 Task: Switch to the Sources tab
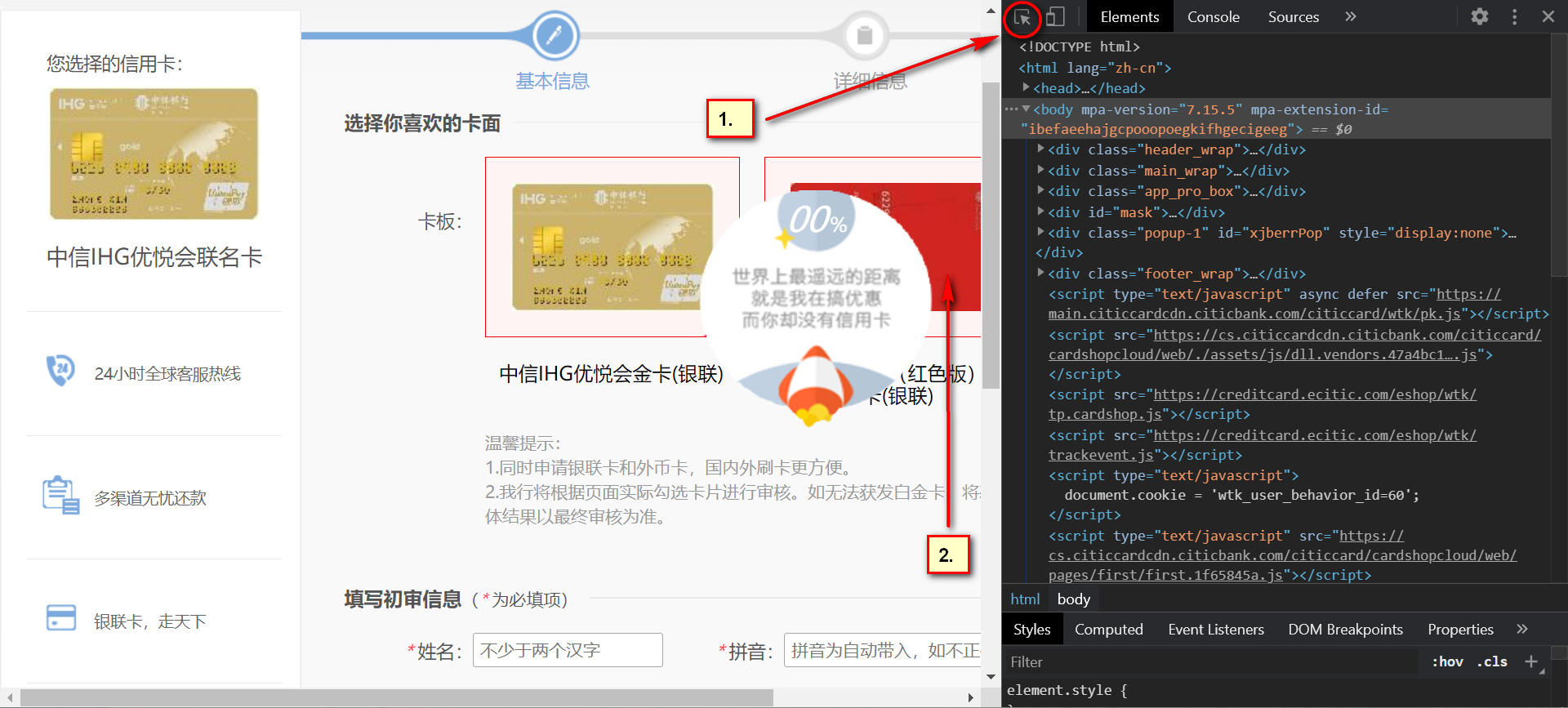[1293, 16]
